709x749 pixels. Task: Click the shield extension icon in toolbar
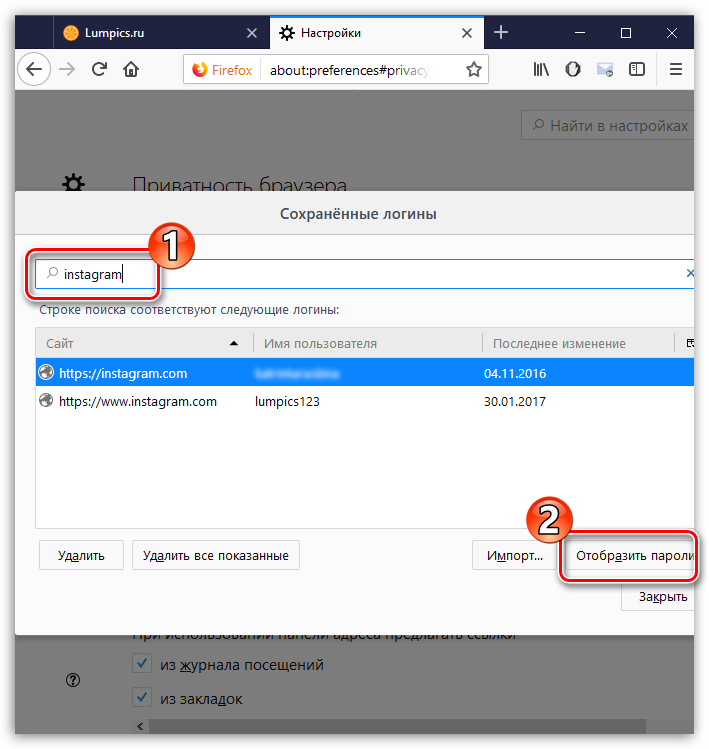click(573, 70)
